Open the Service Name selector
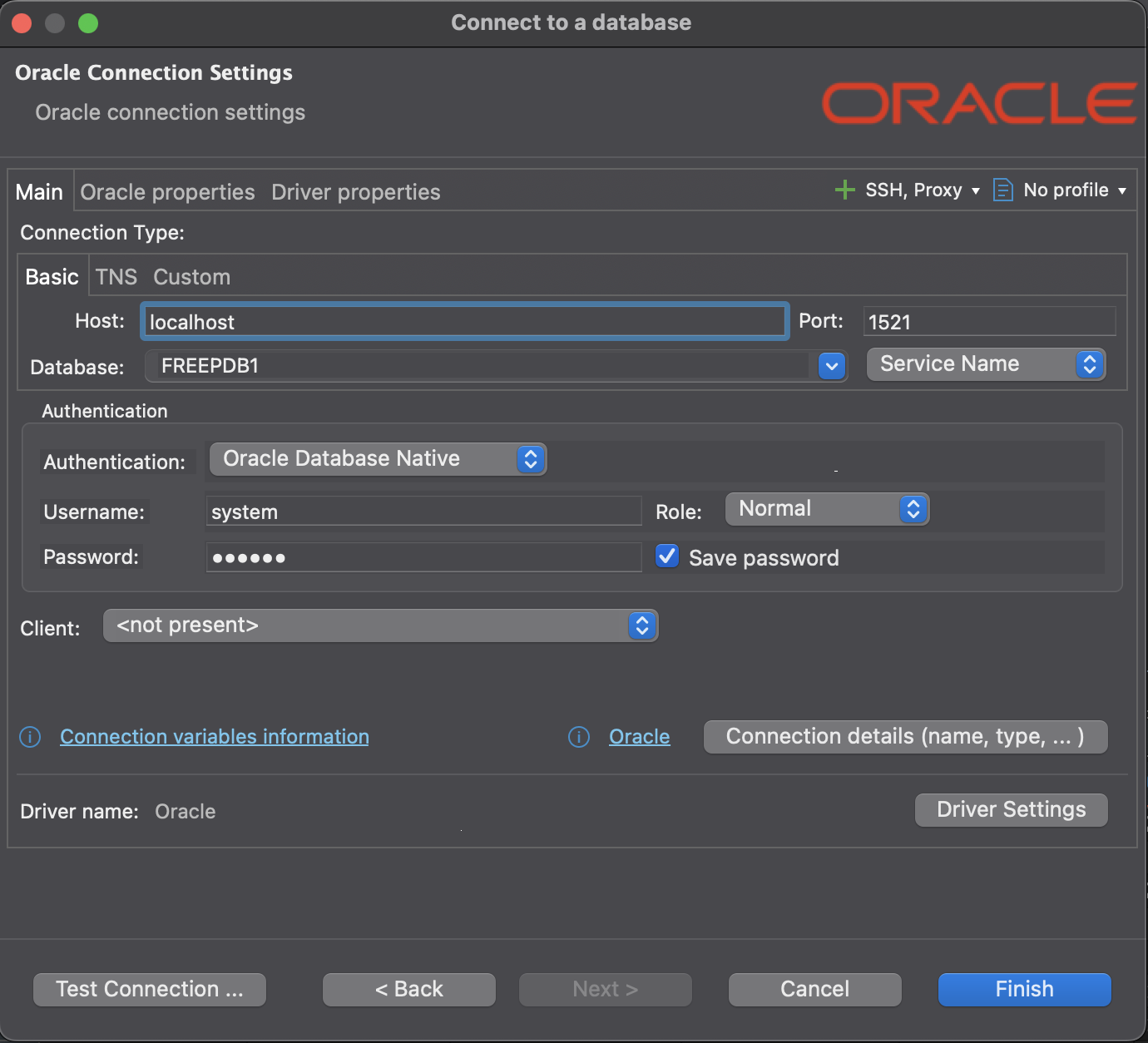1148x1043 pixels. coord(986,364)
